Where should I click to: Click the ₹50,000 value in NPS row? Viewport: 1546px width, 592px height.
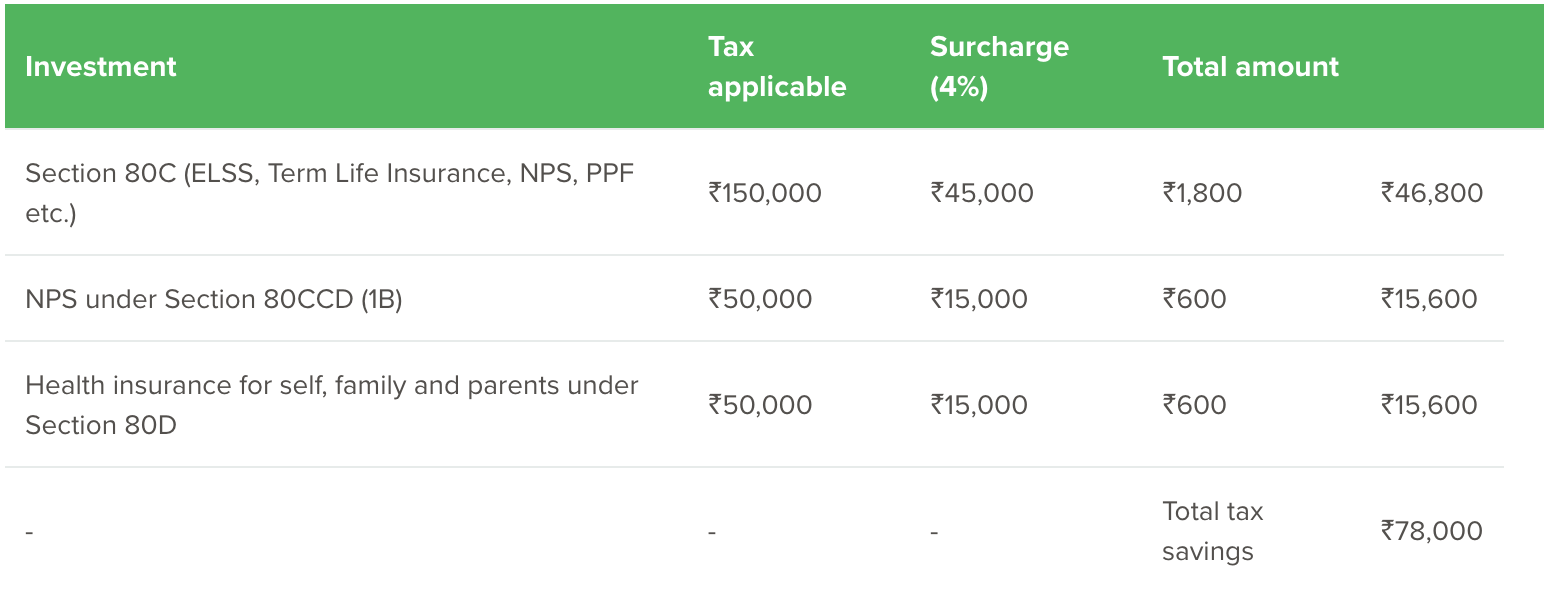tap(760, 299)
